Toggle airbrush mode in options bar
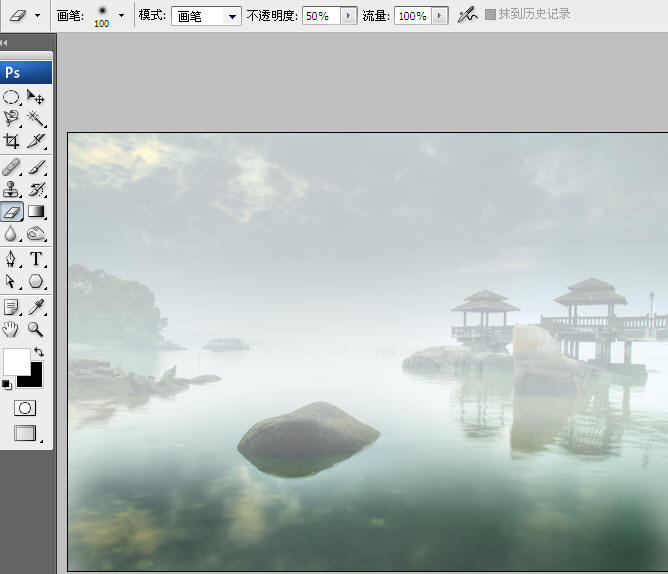The image size is (668, 574). (467, 15)
